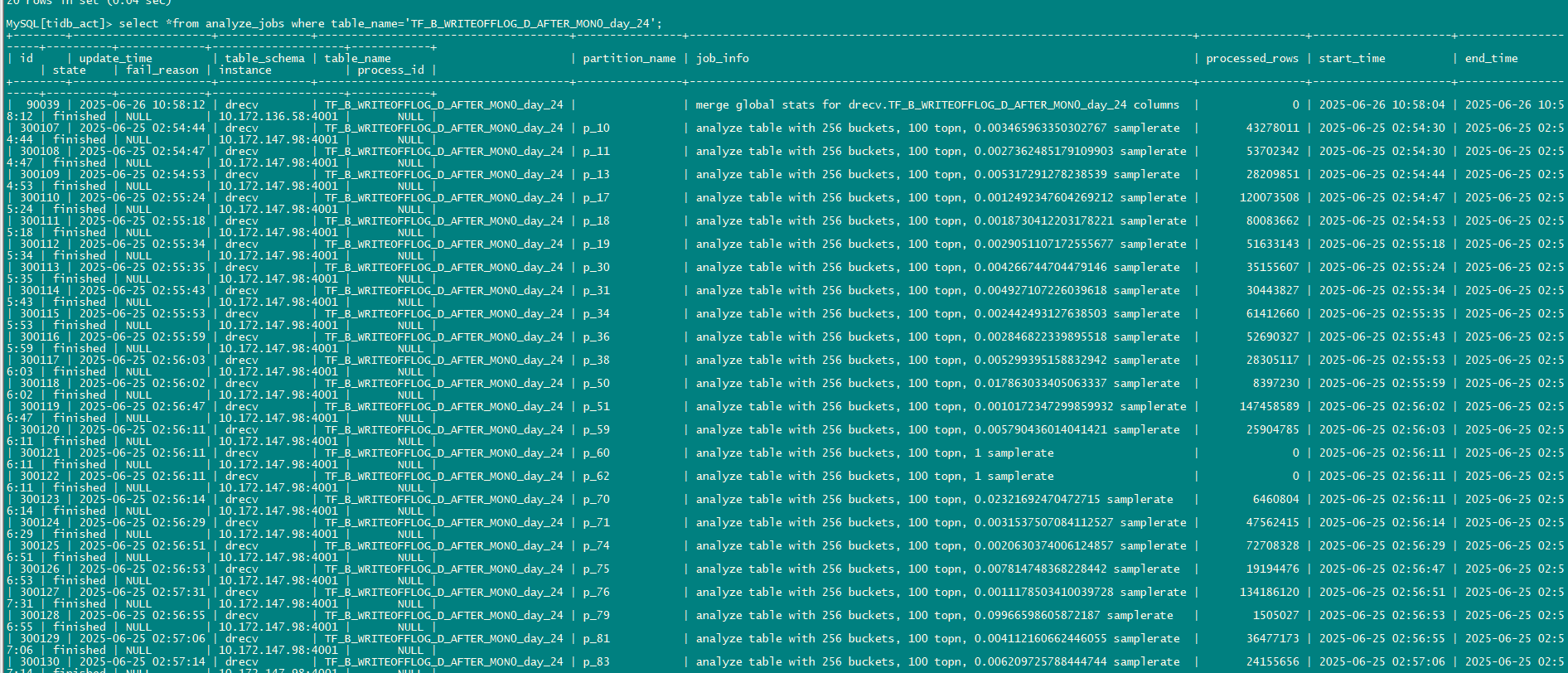Click partition name p_34
Viewport: 1568px width, 673px height.
click(596, 313)
